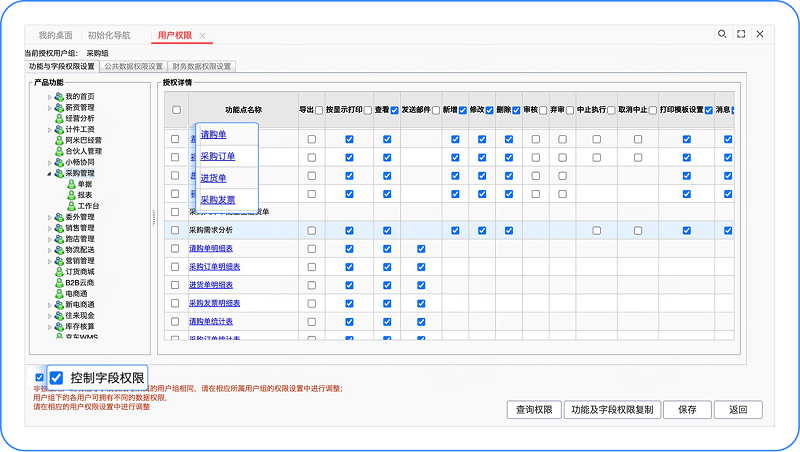
Task: Expand the 小畅协同 tree node arrow
Action: click(49, 163)
